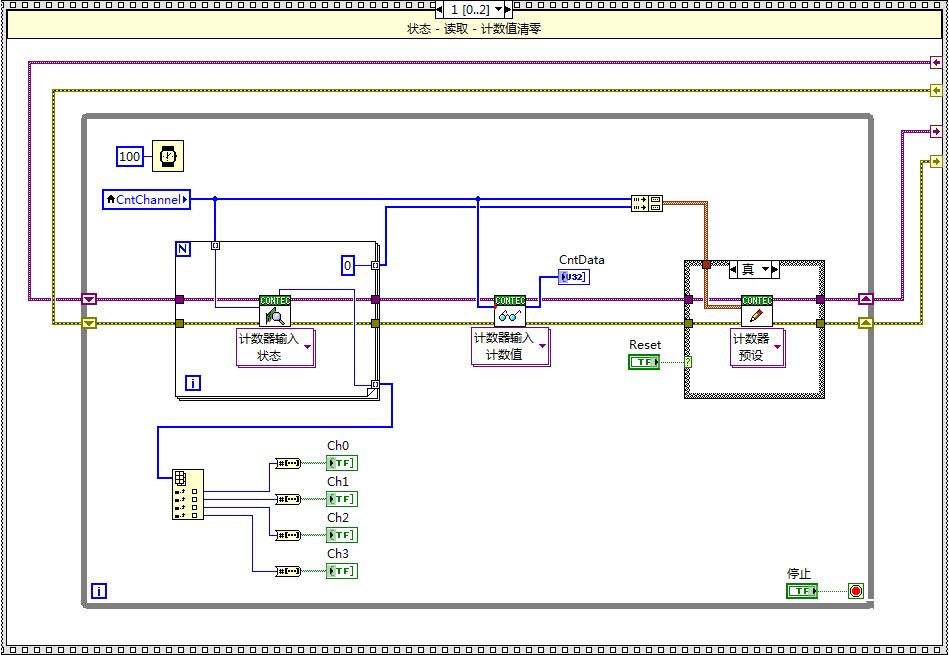Viewport: 949px width, 655px height.
Task: Select the counter preset CONTEC write node
Action: [756, 311]
